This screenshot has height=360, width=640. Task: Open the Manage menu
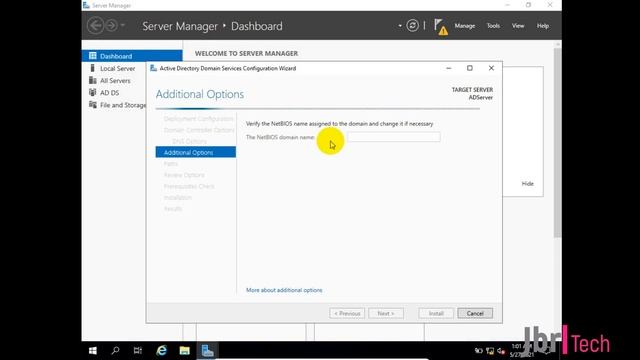point(464,26)
